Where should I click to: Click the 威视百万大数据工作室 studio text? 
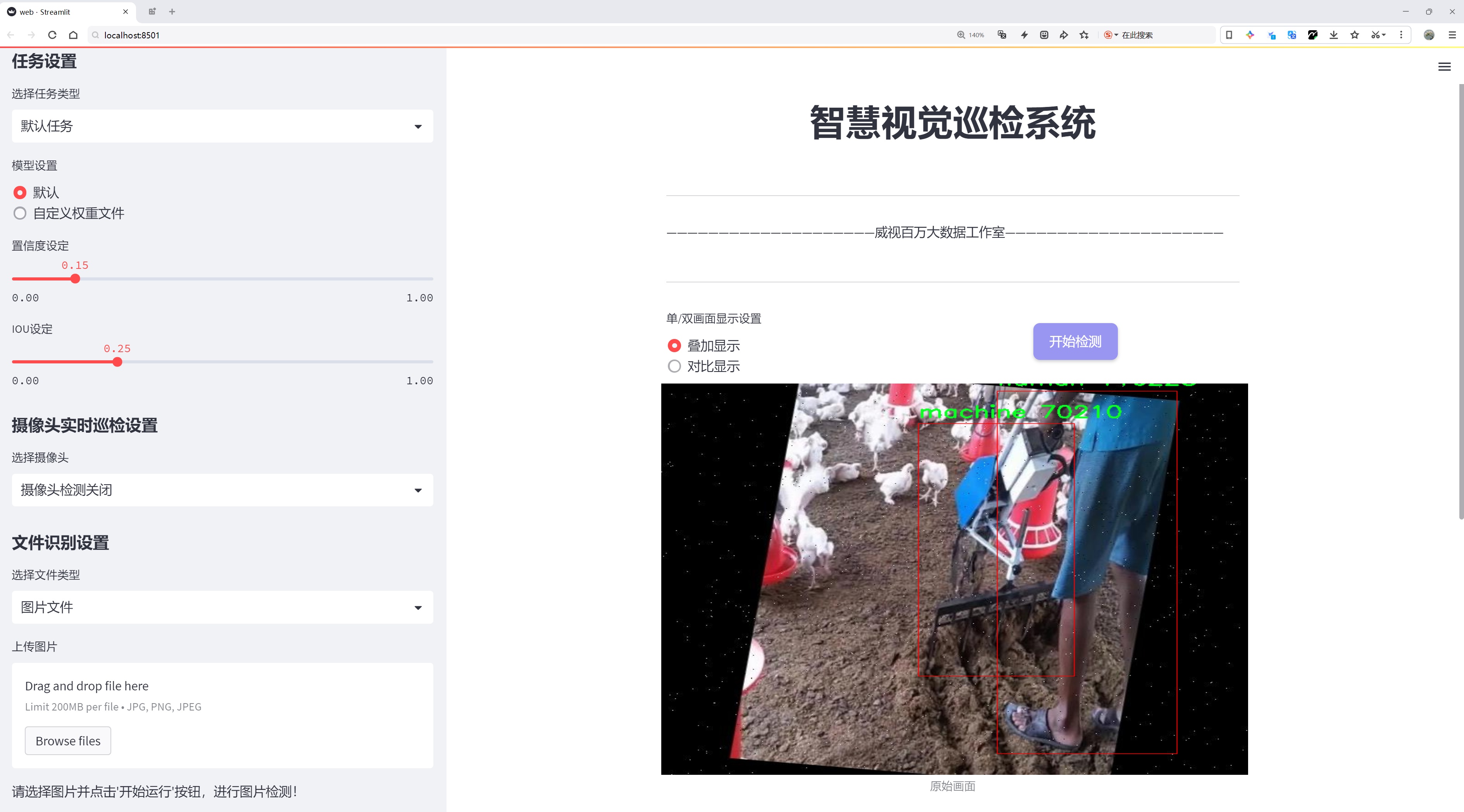940,232
